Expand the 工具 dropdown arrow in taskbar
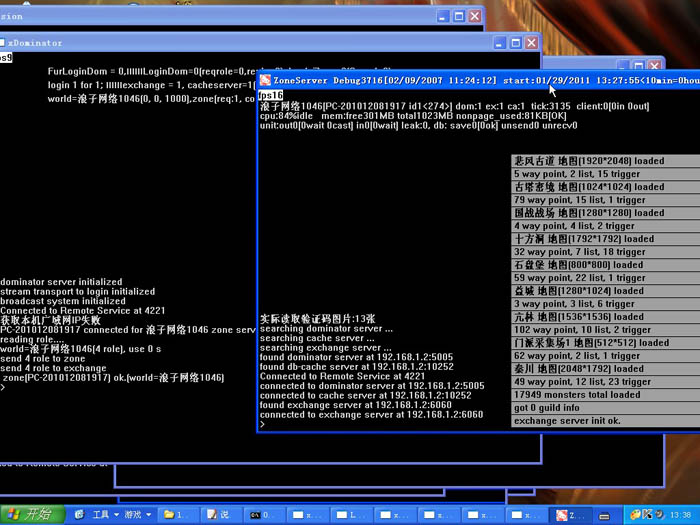The image size is (700, 525). coord(116,515)
